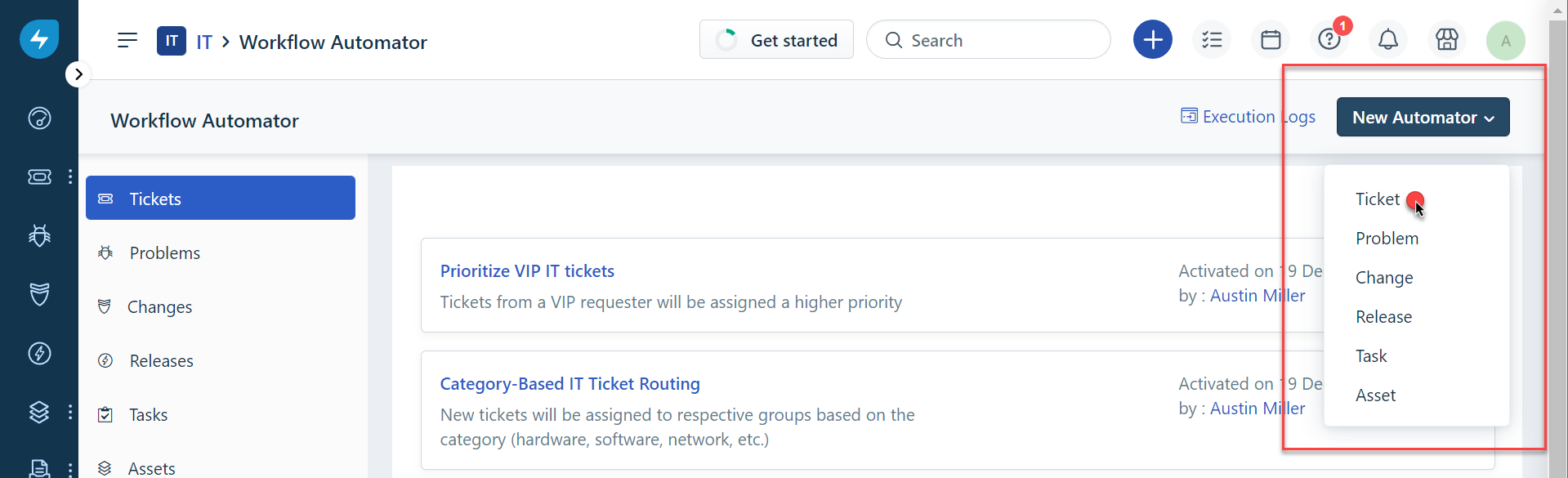
Task: Expand the left sidebar with arrow toggle
Action: (78, 74)
